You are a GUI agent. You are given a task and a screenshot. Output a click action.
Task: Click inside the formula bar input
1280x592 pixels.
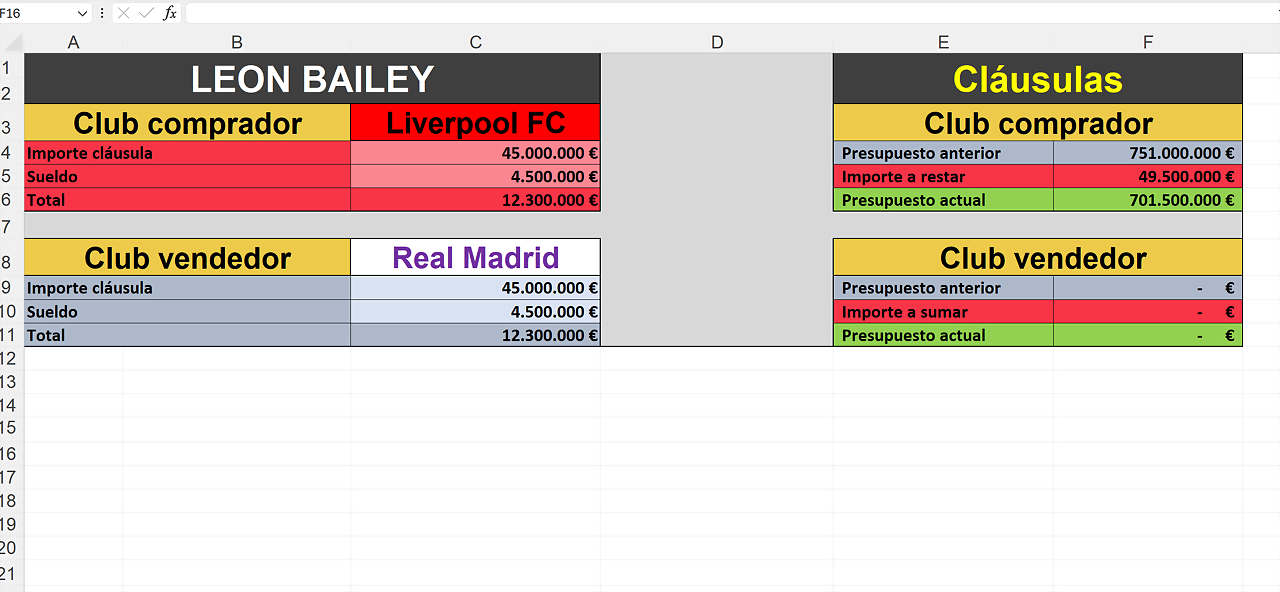click(732, 13)
